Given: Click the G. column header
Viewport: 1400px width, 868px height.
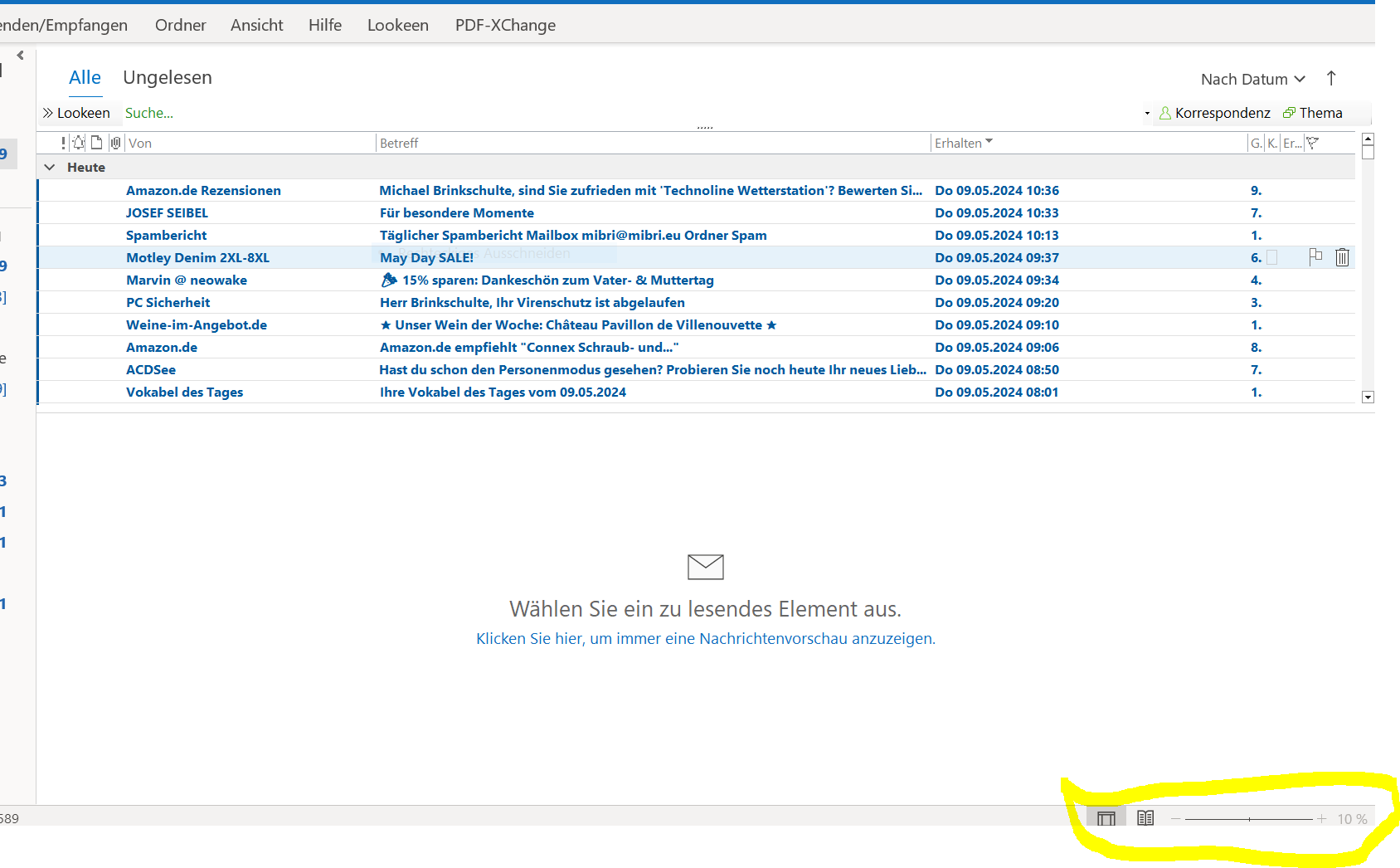Looking at the screenshot, I should (1257, 143).
